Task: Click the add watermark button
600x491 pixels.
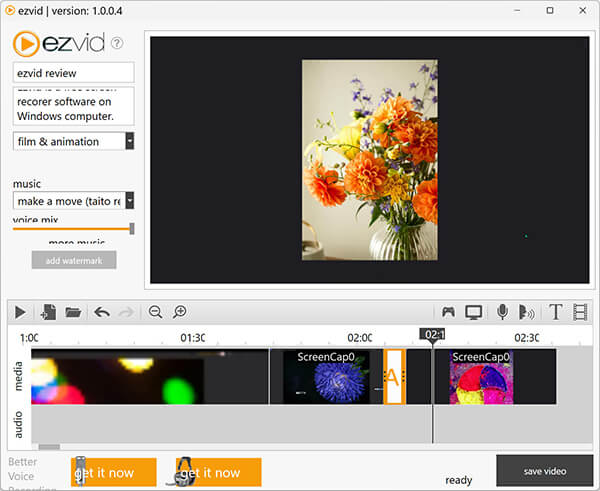Action: pos(74,260)
